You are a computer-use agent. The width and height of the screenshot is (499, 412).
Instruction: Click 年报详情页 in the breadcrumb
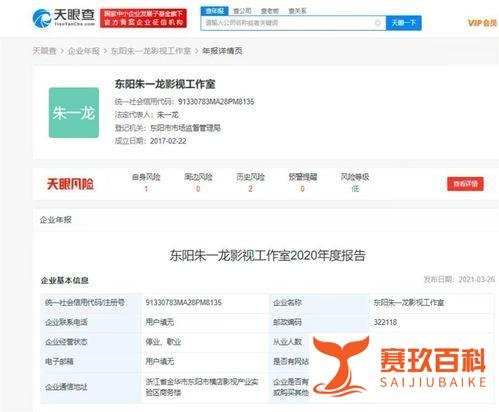click(222, 51)
